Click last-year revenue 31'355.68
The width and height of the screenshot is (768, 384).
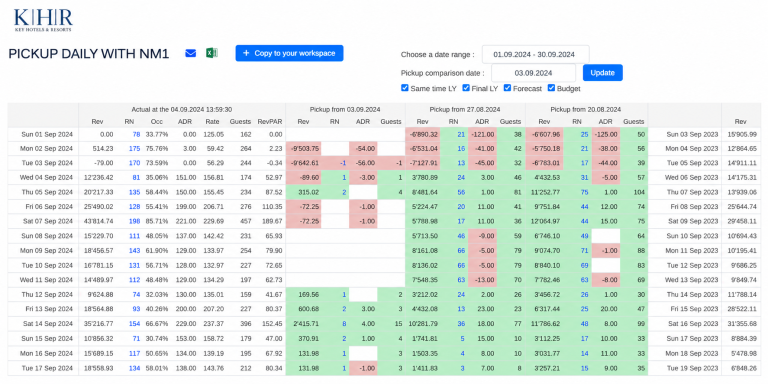pyautogui.click(x=743, y=324)
